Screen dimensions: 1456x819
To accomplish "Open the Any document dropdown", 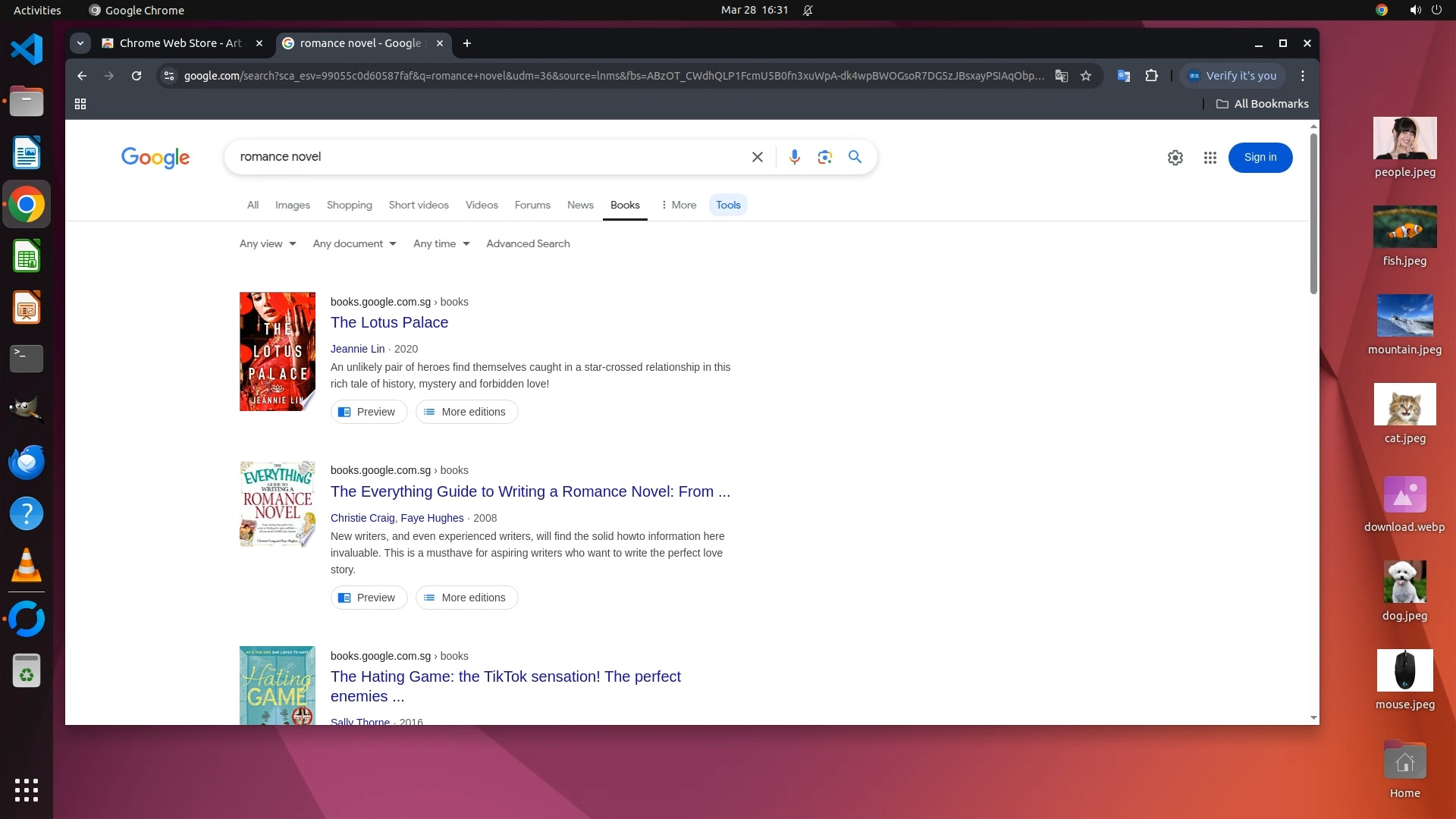I will click(354, 243).
